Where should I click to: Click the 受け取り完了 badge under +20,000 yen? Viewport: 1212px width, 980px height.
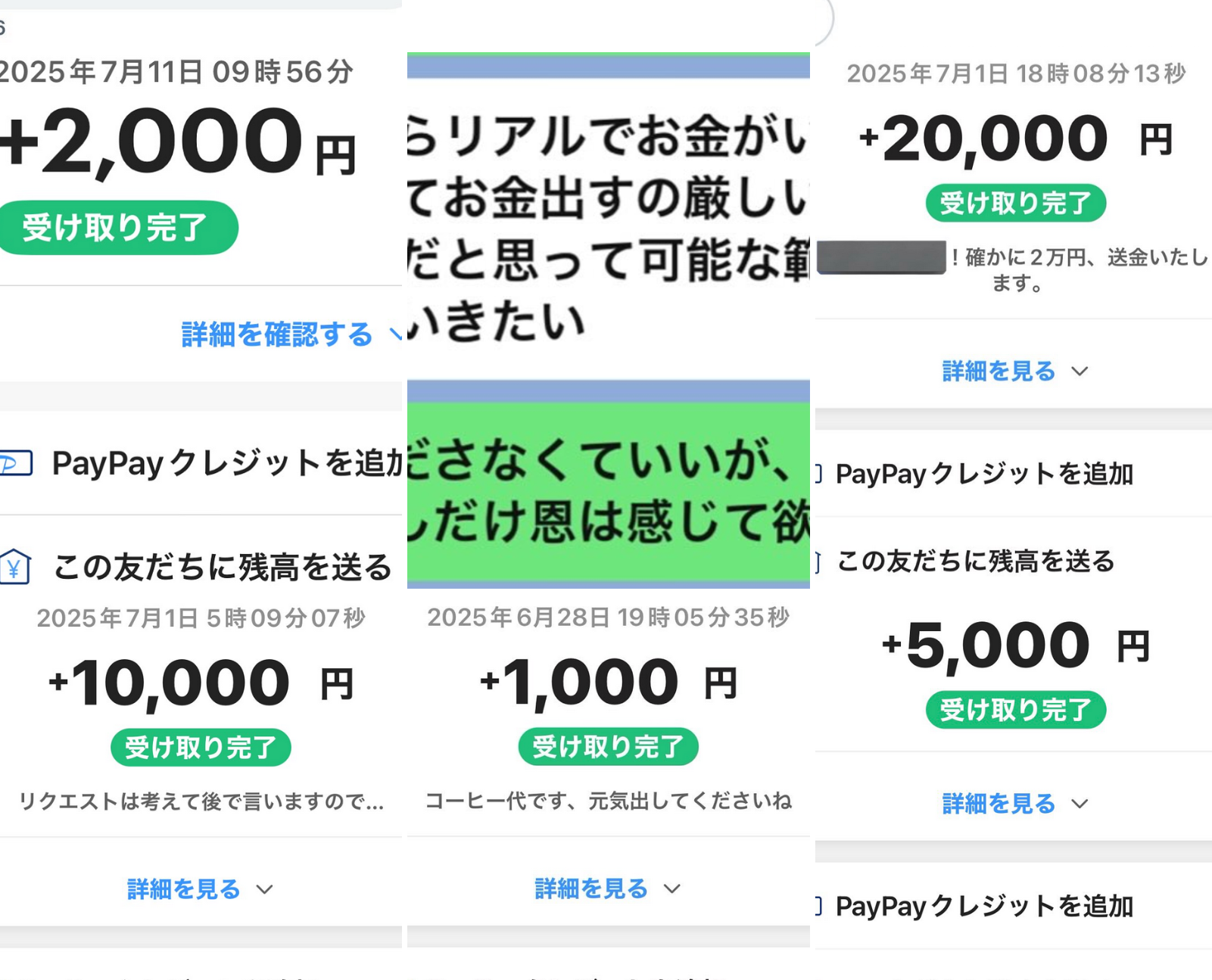pyautogui.click(x=1015, y=203)
